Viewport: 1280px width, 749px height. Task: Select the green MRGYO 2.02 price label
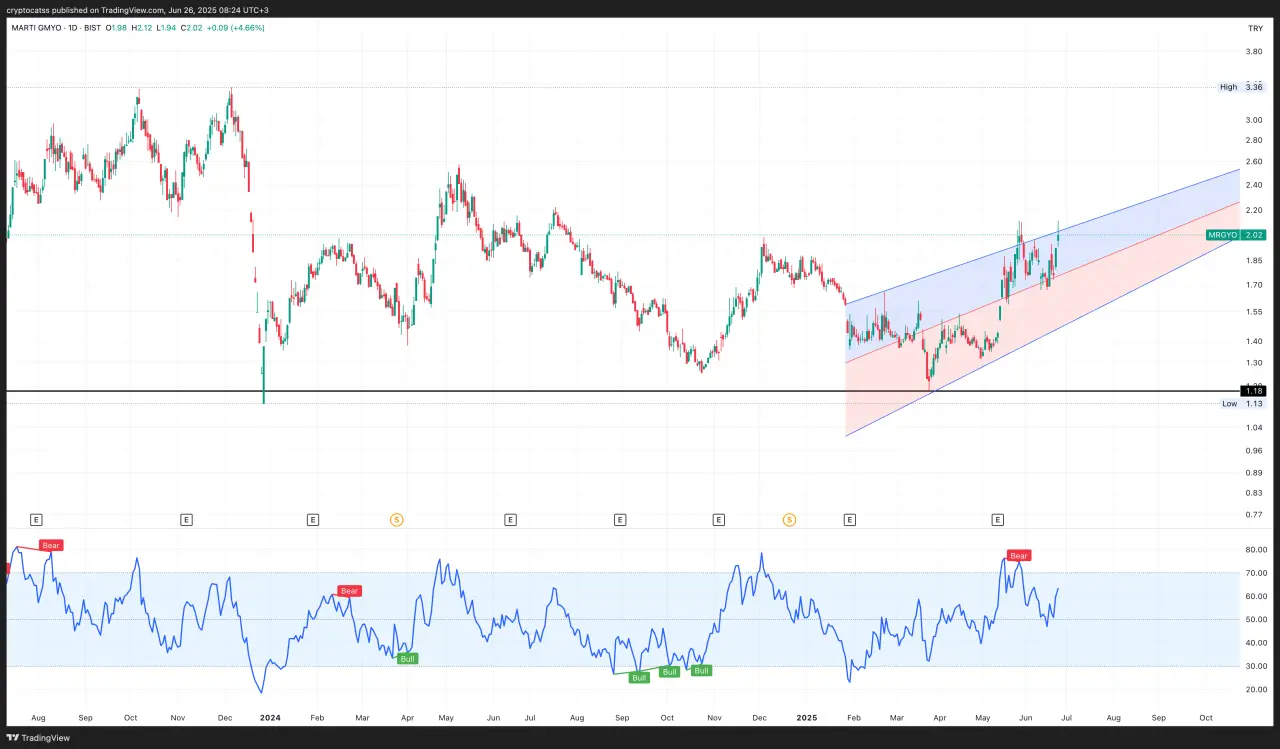(1237, 235)
